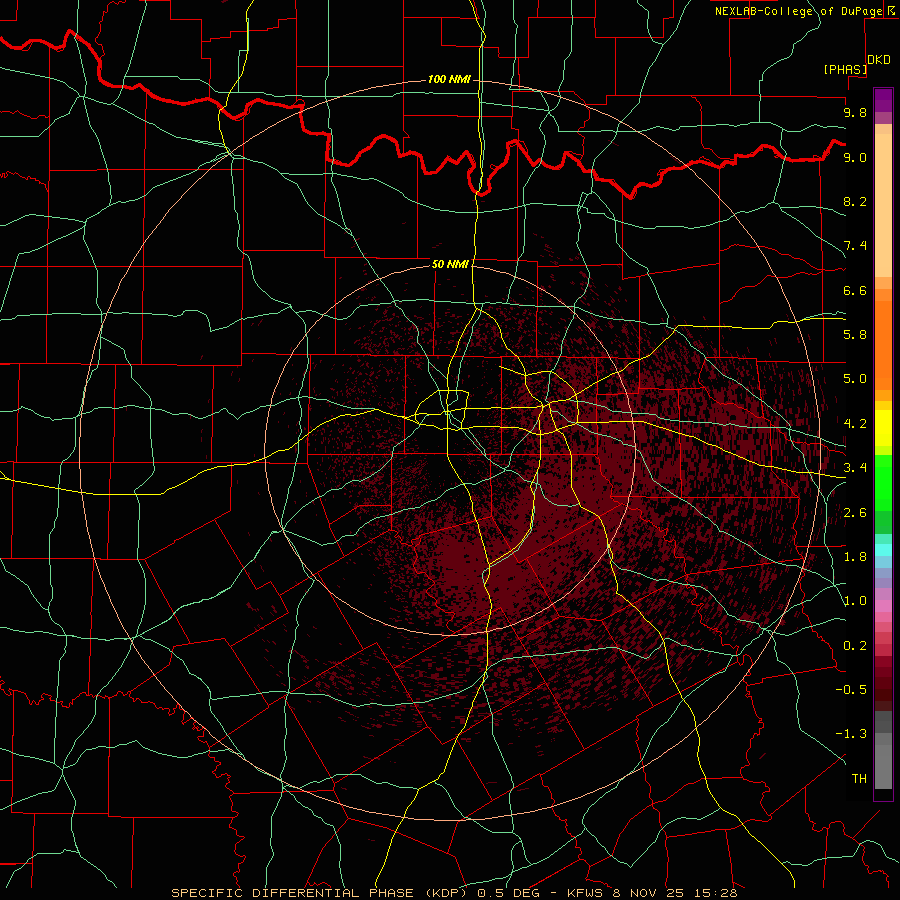Click the KFWS 8 NOV 25 15:28 timestamp
The width and height of the screenshot is (900, 900).
tap(652, 893)
